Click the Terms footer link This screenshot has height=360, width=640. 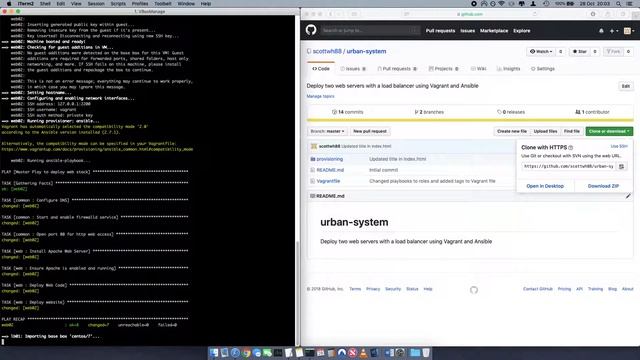pos(355,289)
